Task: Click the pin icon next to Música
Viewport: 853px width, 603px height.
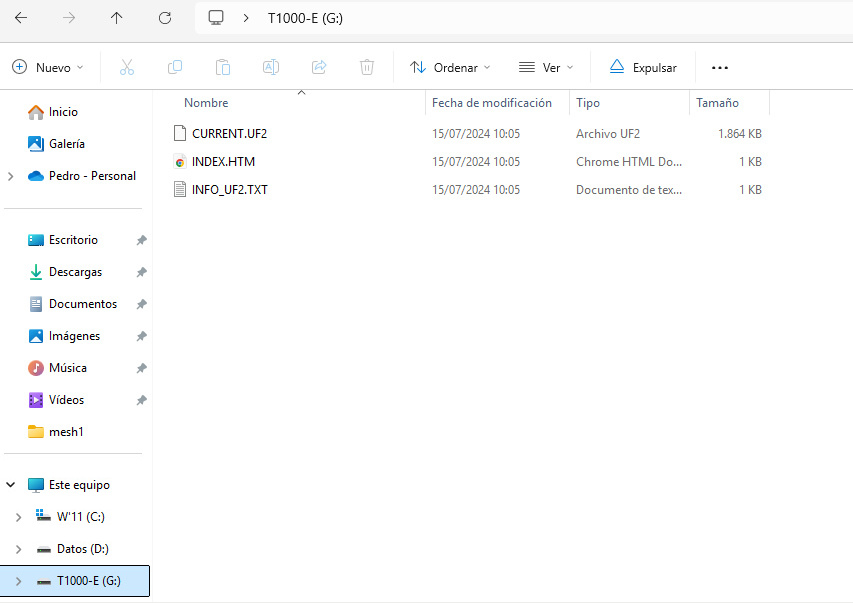Action: pos(141,368)
